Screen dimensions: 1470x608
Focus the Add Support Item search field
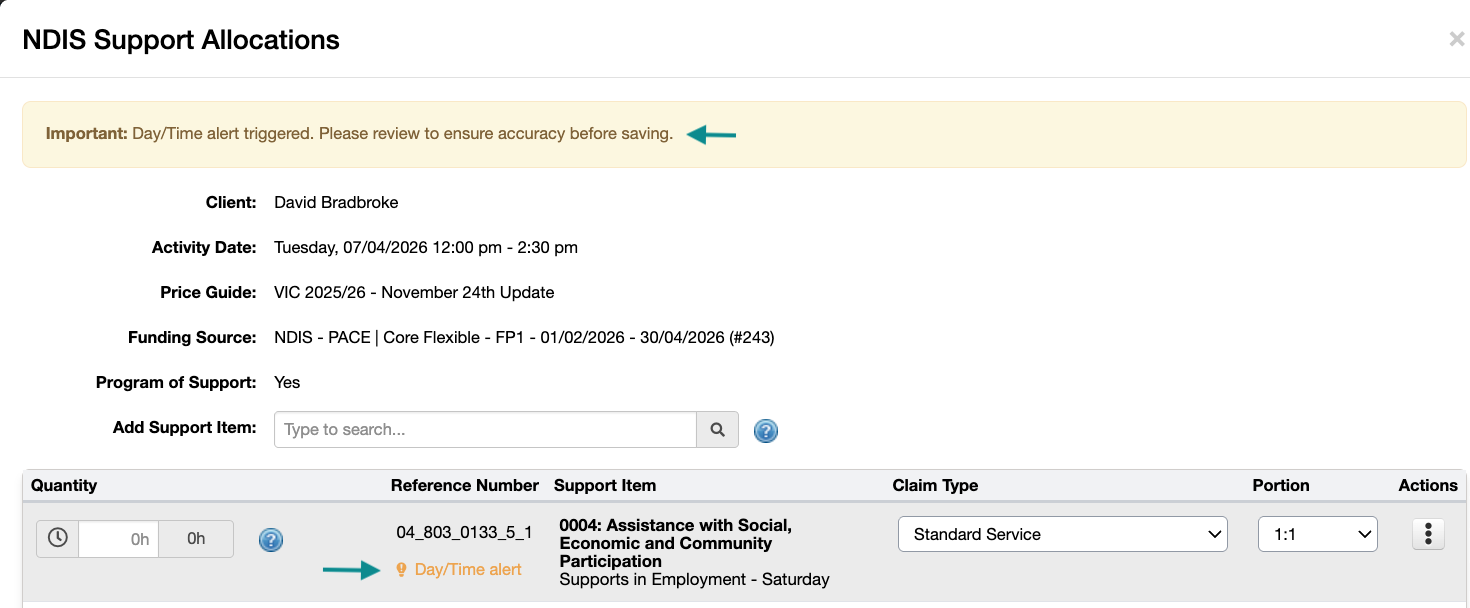pos(485,429)
